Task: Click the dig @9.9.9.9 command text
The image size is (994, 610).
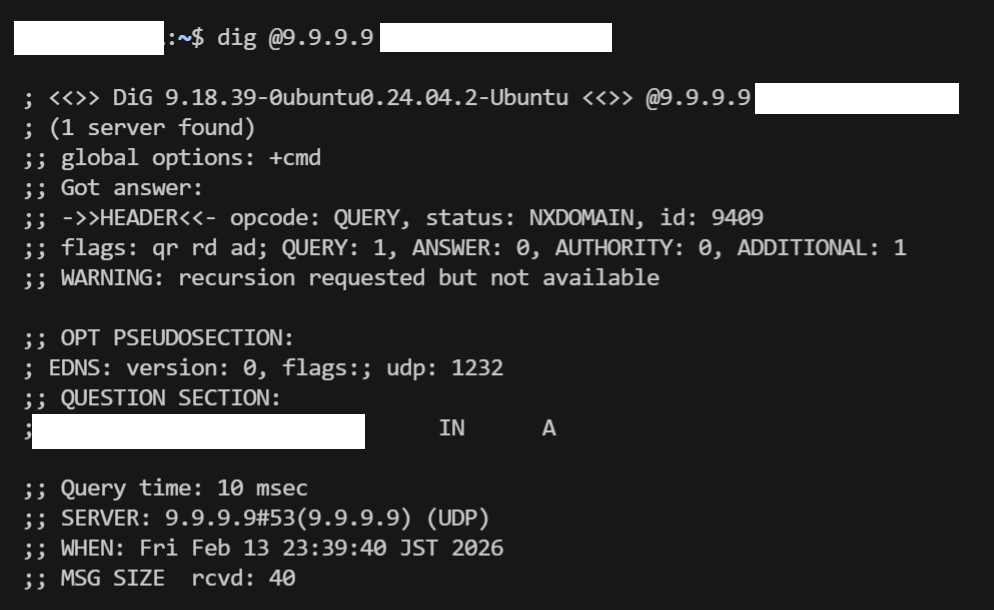Action: [x=295, y=38]
